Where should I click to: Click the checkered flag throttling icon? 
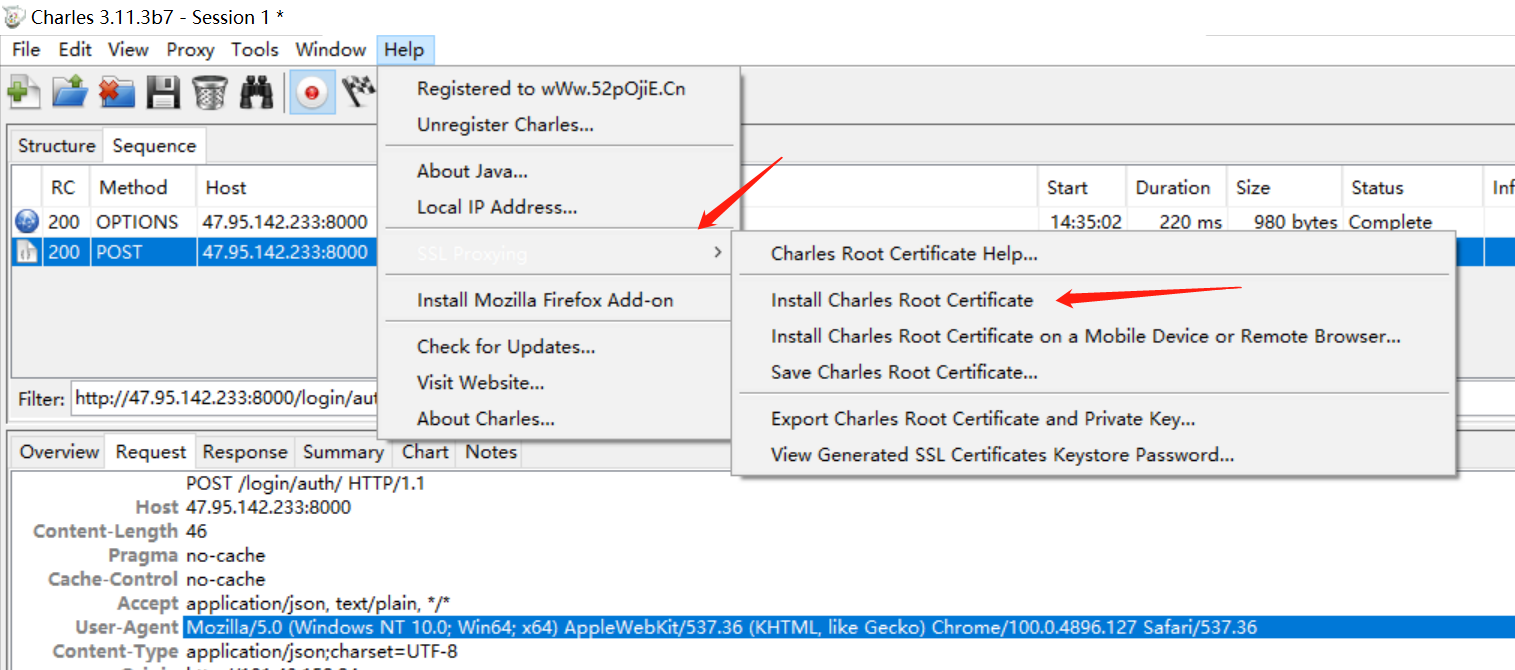point(359,93)
